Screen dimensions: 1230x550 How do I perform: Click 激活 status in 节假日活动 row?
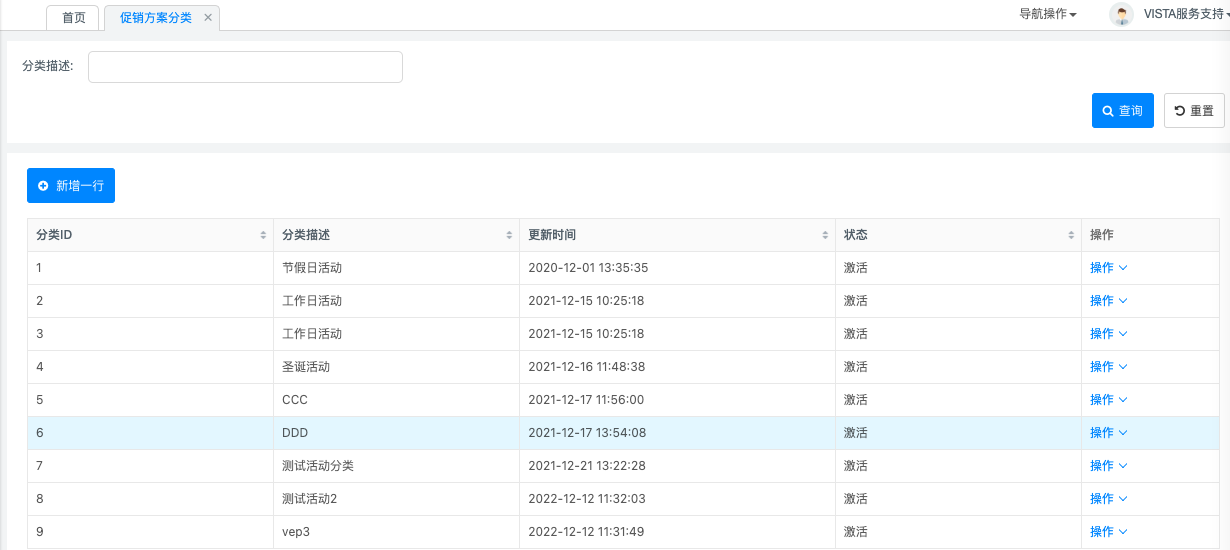[x=856, y=268]
